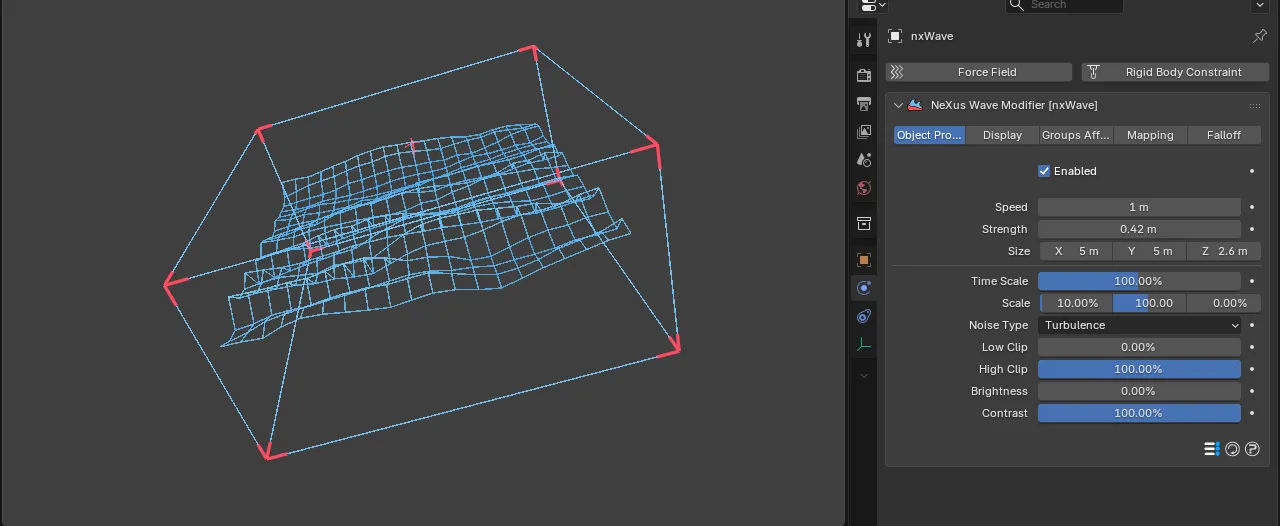
Task: Click the NeXus Wave Modifier shoe icon
Action: click(915, 105)
